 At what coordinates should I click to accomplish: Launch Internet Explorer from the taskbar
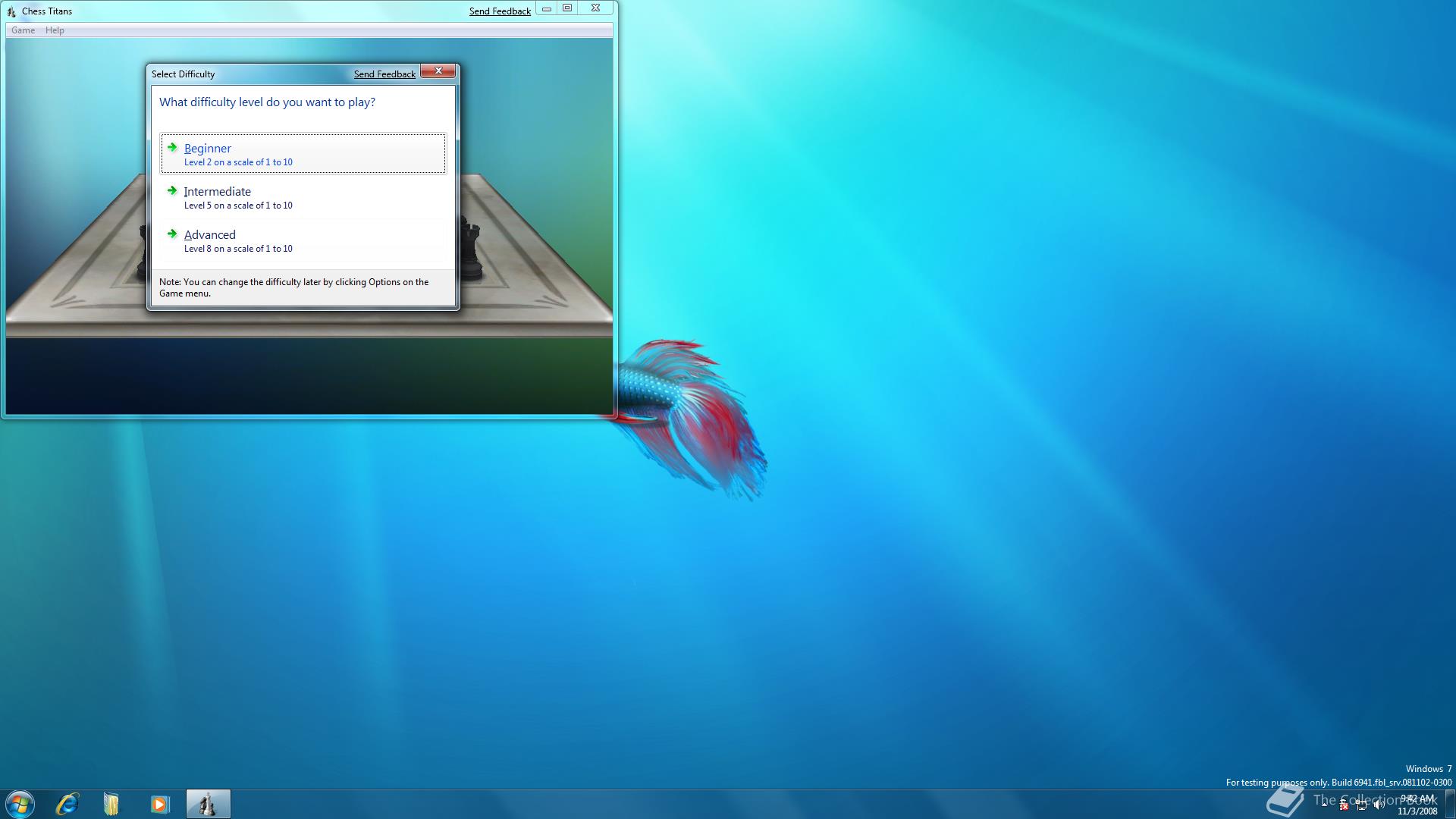(67, 804)
